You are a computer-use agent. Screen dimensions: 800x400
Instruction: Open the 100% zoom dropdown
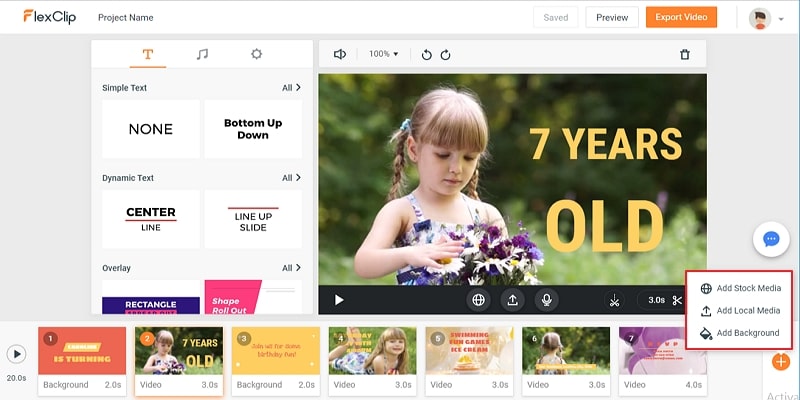click(384, 54)
